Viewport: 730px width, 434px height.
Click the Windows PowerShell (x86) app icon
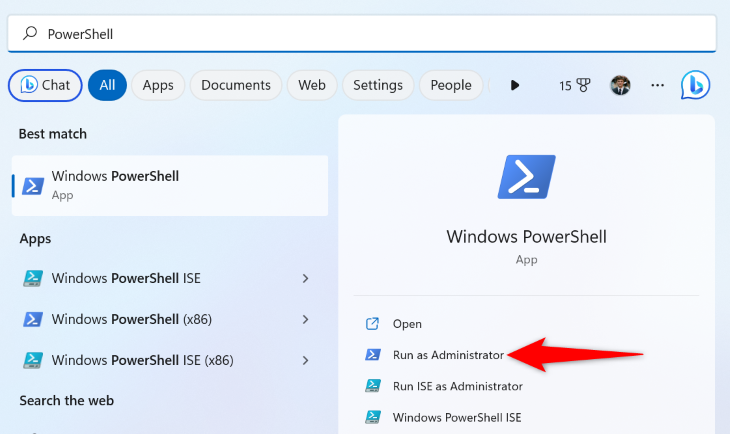pos(33,319)
